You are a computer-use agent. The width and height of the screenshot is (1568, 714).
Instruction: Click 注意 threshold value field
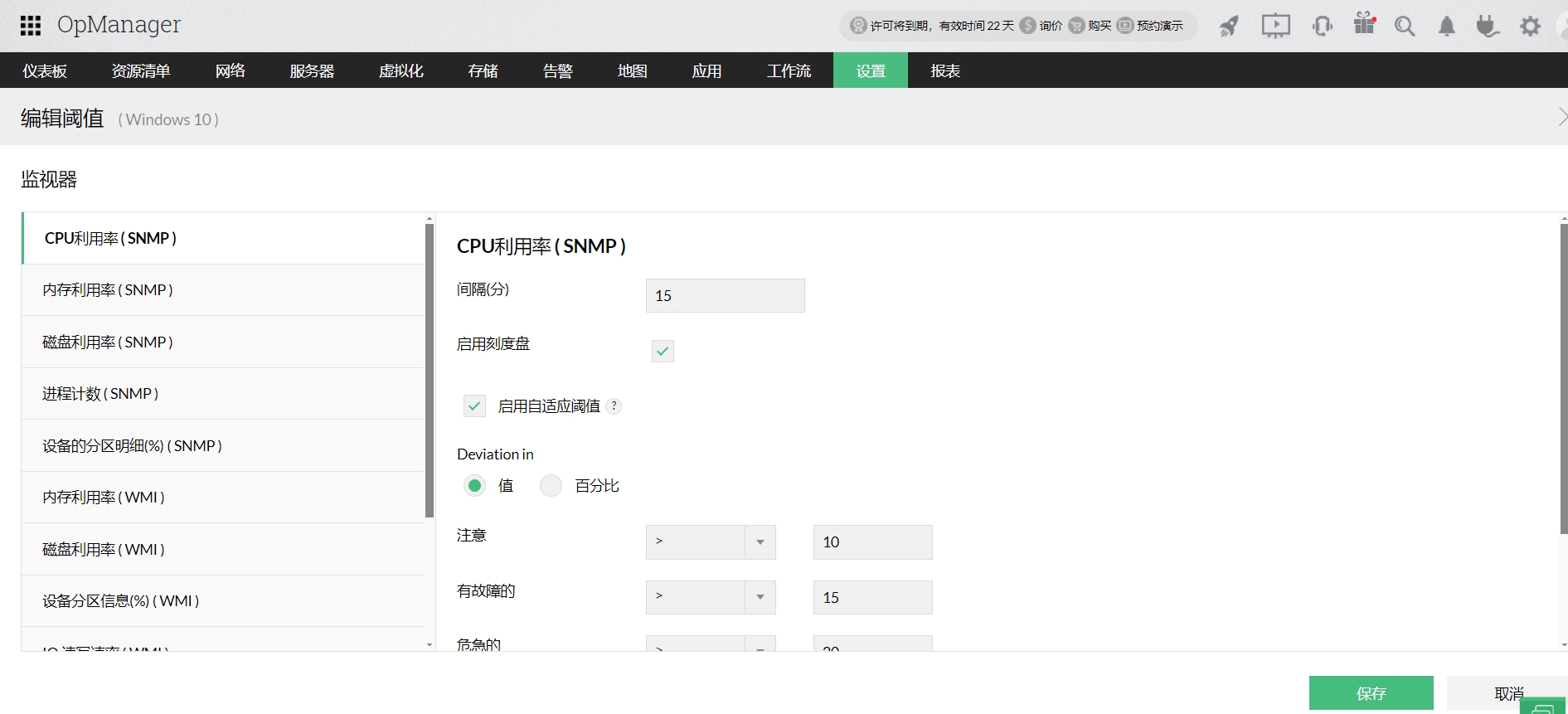[x=872, y=542]
